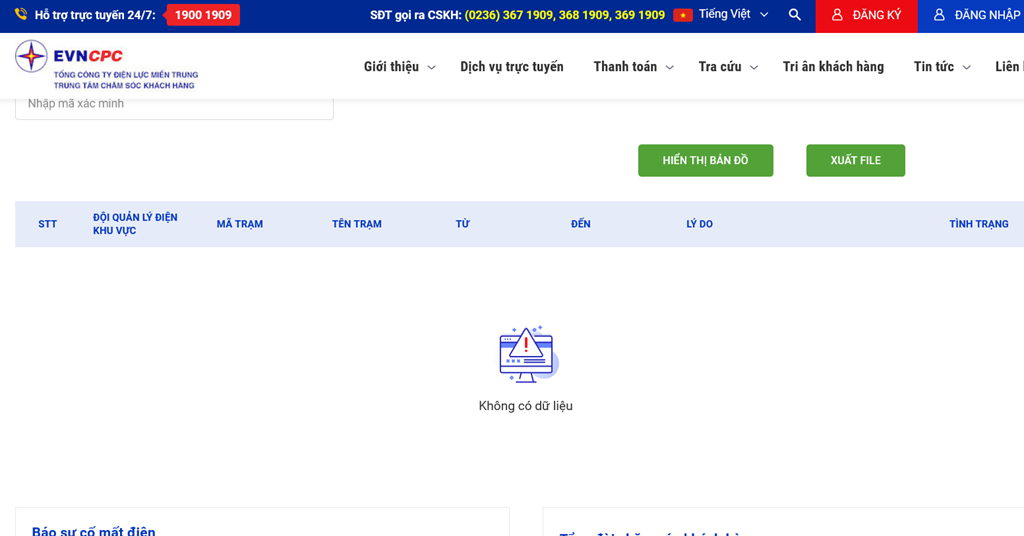Expand the Giới thiệu menu

coord(399,67)
